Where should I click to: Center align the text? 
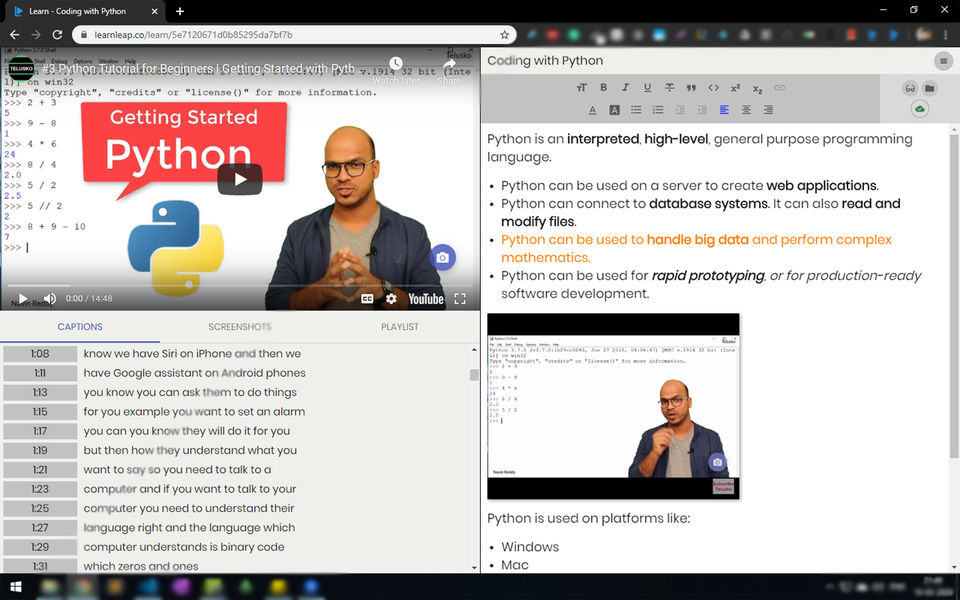click(x=746, y=110)
